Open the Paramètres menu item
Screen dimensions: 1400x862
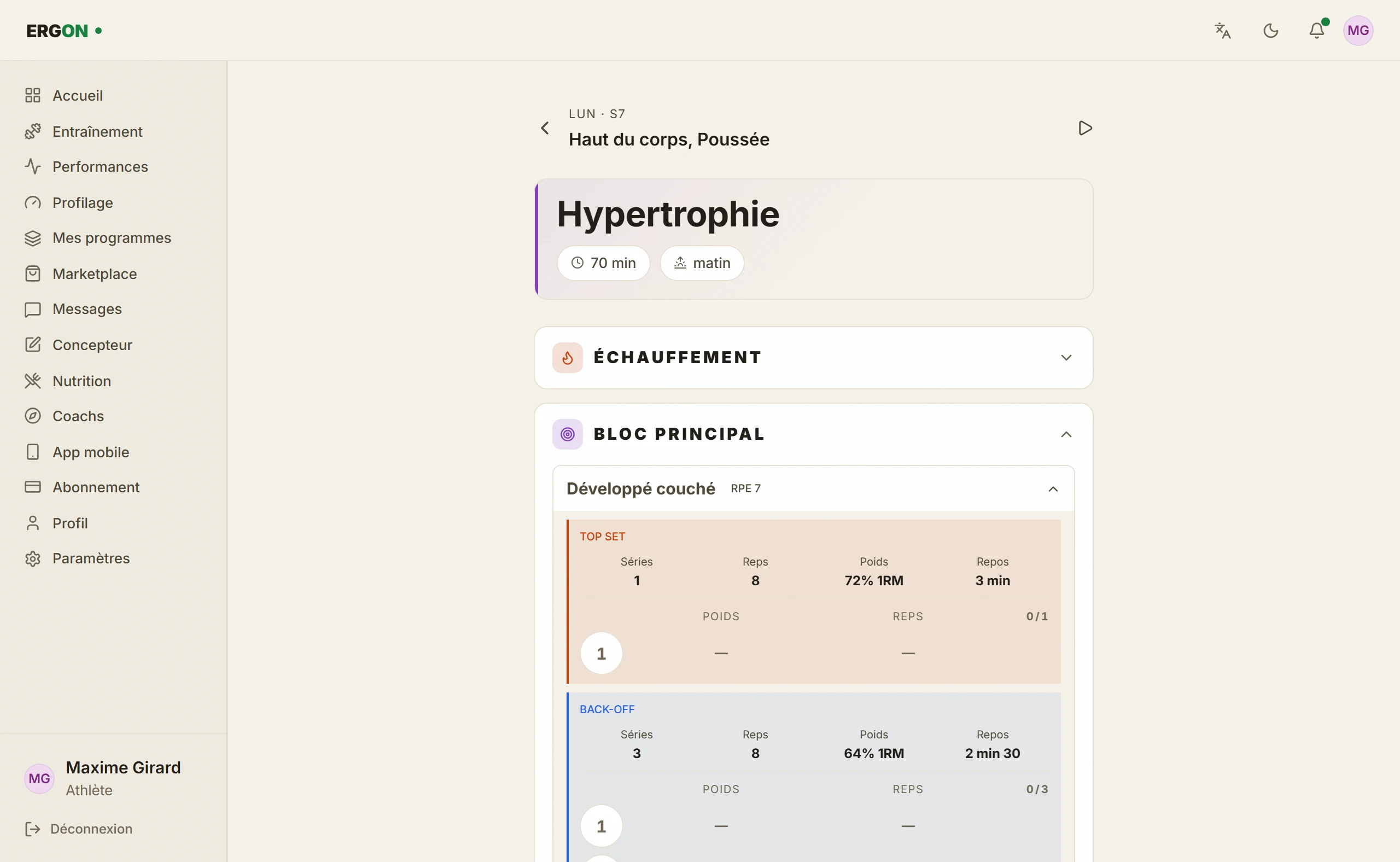pos(113,558)
